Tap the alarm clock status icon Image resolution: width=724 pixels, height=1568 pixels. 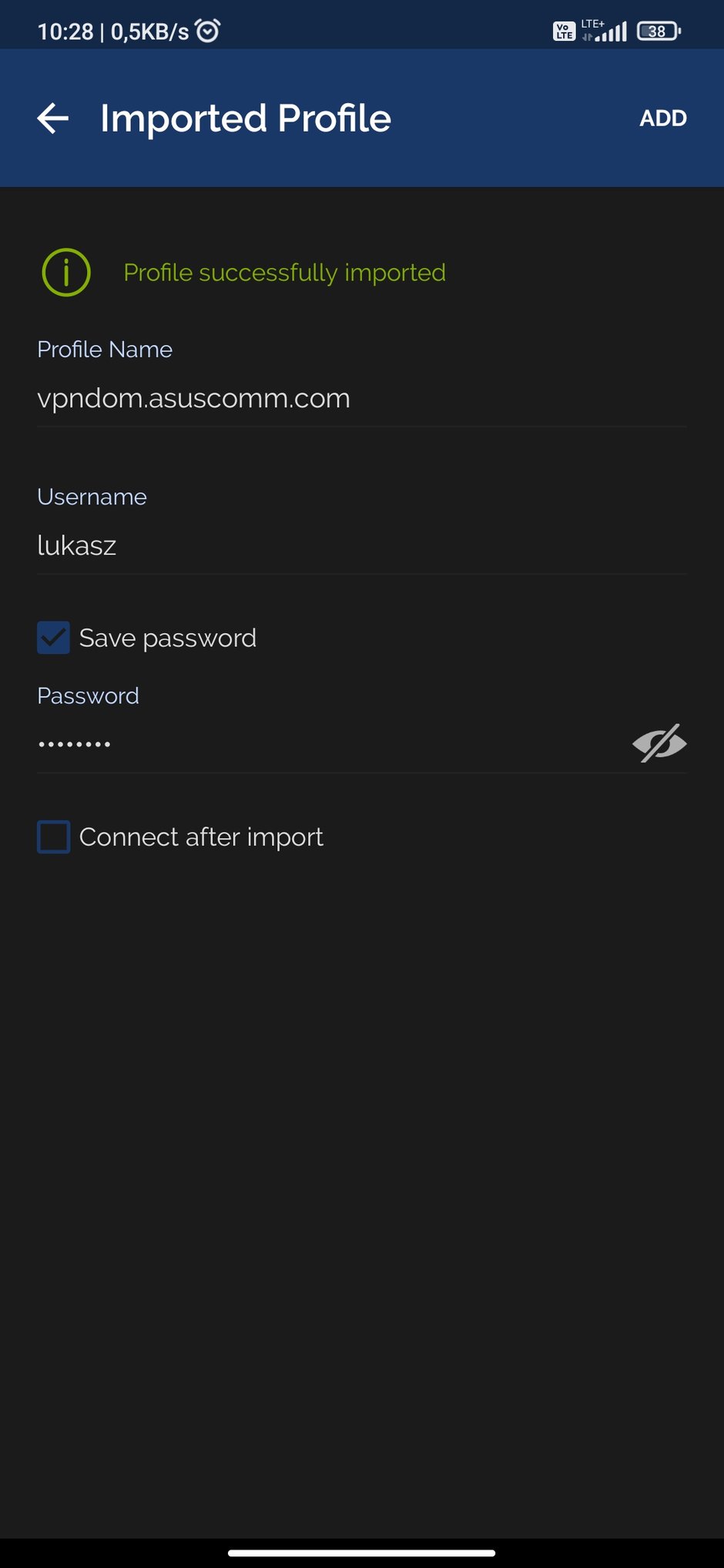(x=208, y=31)
